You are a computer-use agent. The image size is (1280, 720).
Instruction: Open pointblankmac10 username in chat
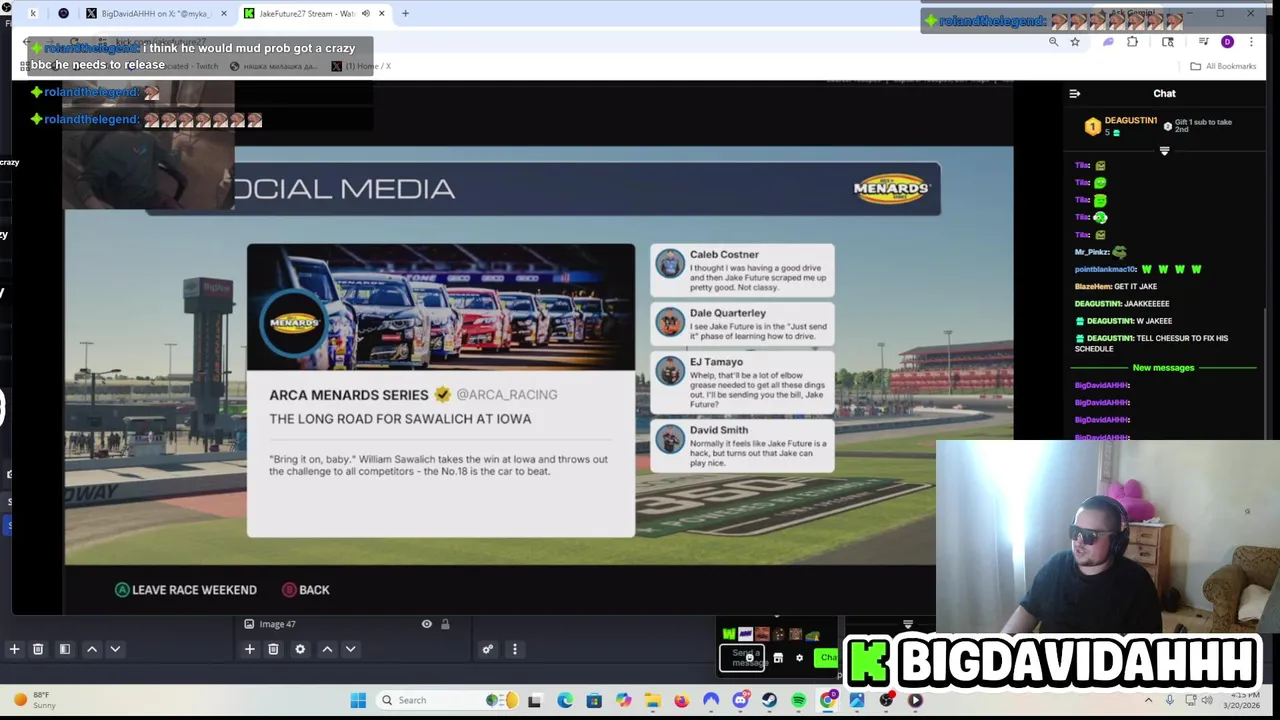click(x=1105, y=269)
